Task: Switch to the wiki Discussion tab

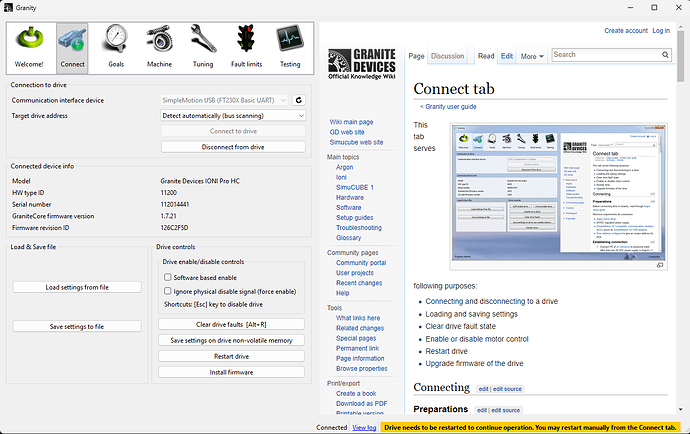Action: pos(447,56)
